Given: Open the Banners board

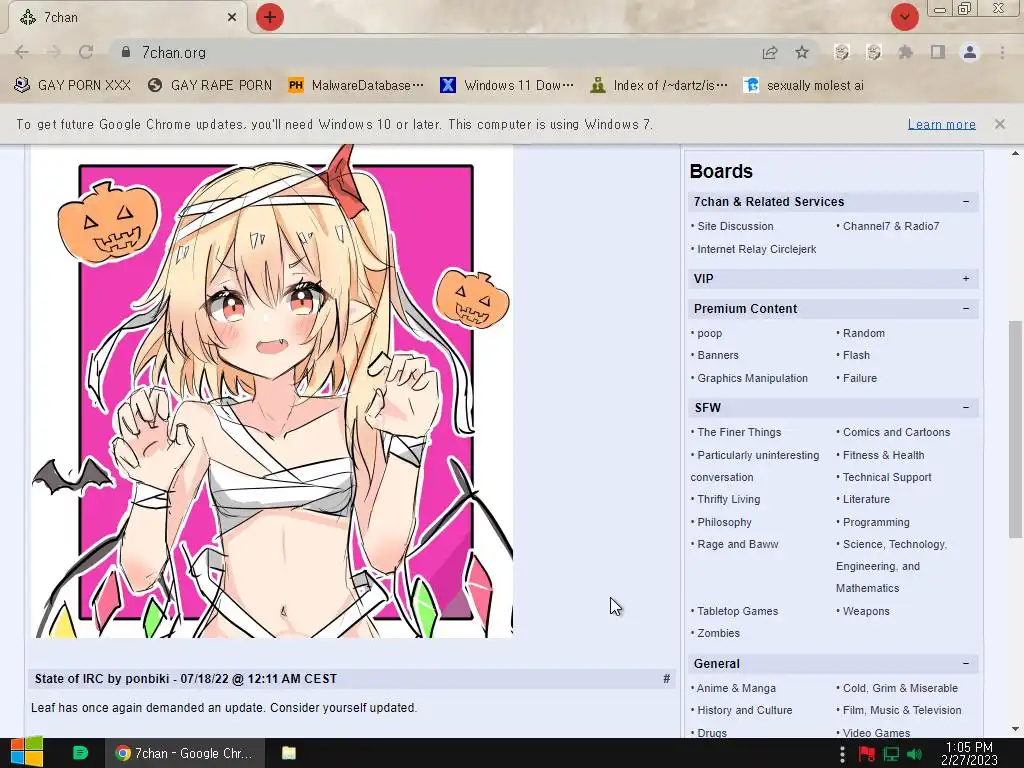Looking at the screenshot, I should click(x=718, y=355).
